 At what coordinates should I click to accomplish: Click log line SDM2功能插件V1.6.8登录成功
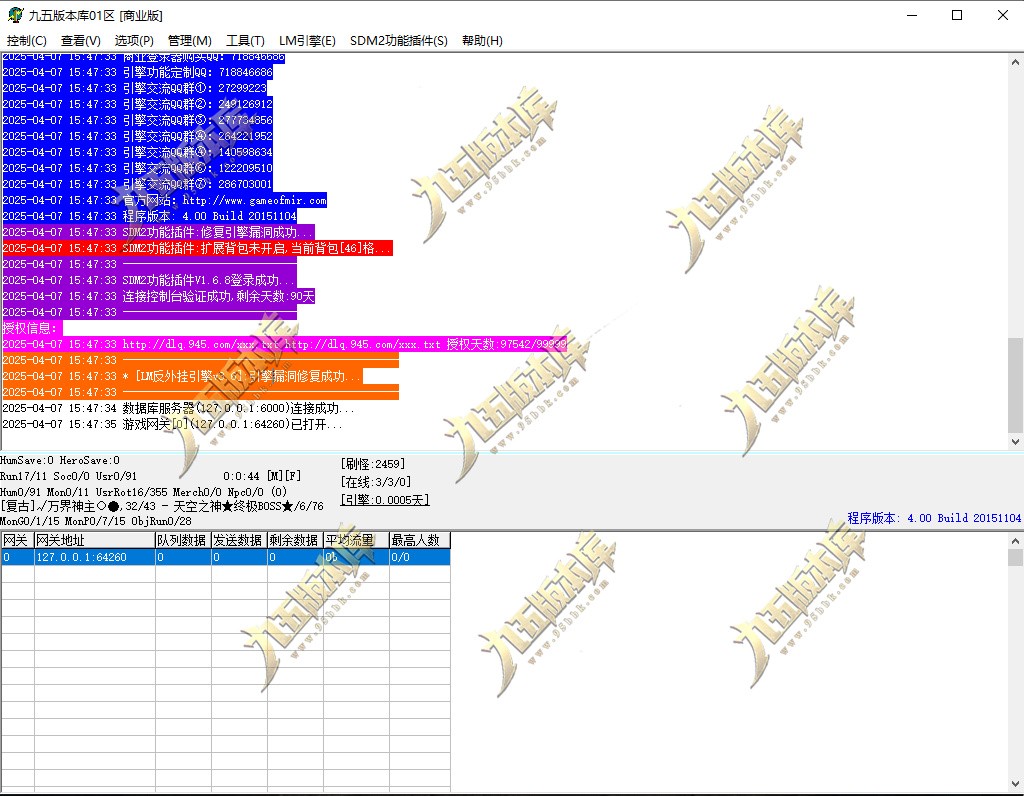coord(150,280)
